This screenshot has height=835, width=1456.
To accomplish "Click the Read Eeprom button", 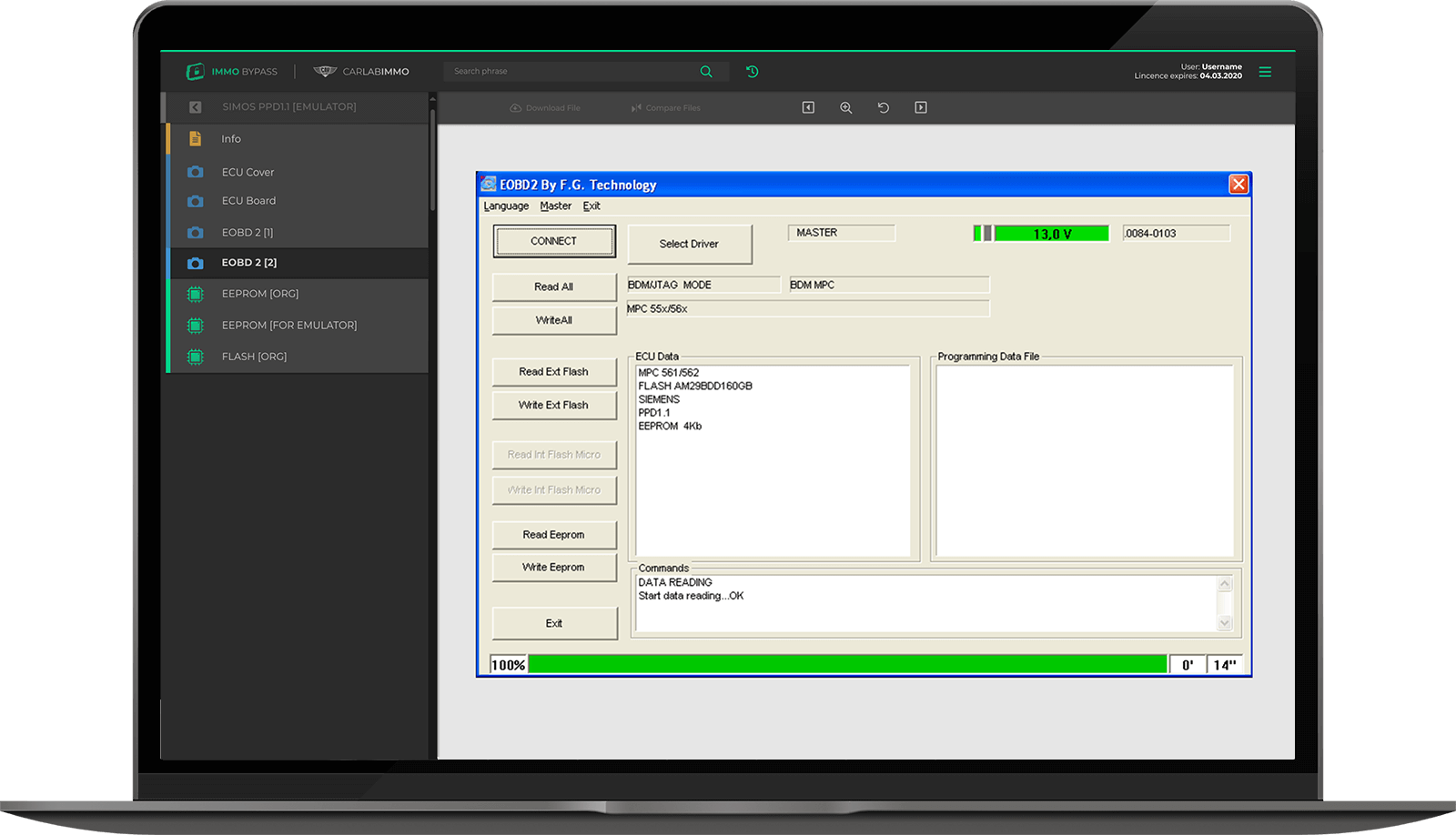I will click(x=554, y=535).
